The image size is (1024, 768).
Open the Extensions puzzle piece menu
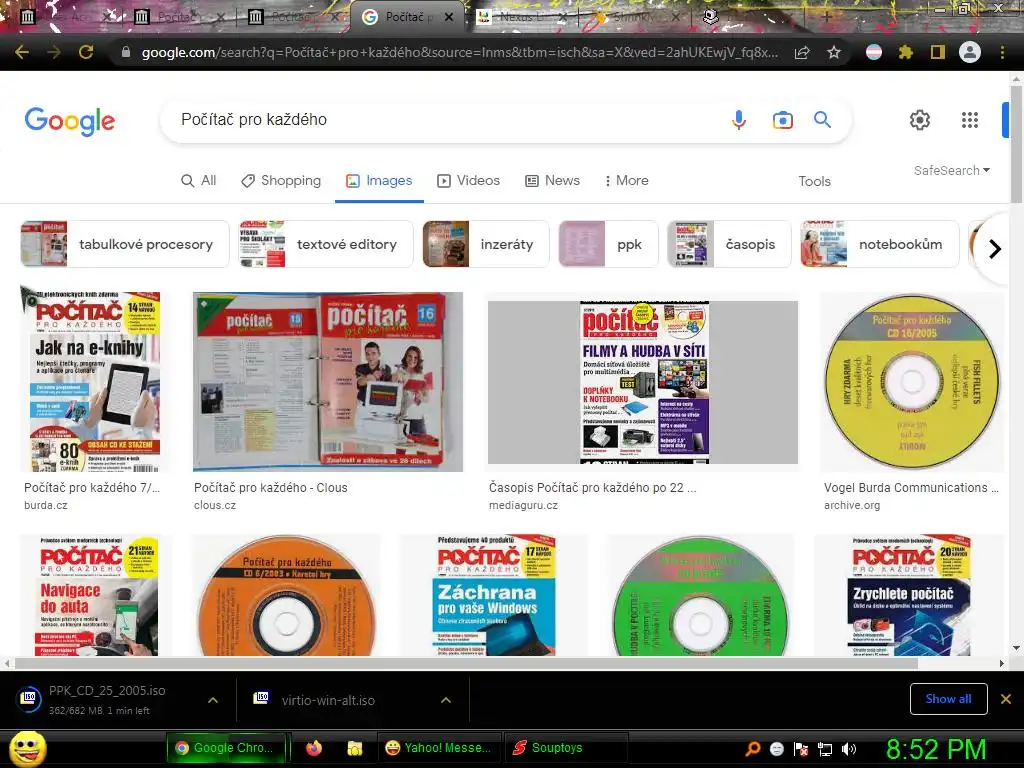click(905, 52)
